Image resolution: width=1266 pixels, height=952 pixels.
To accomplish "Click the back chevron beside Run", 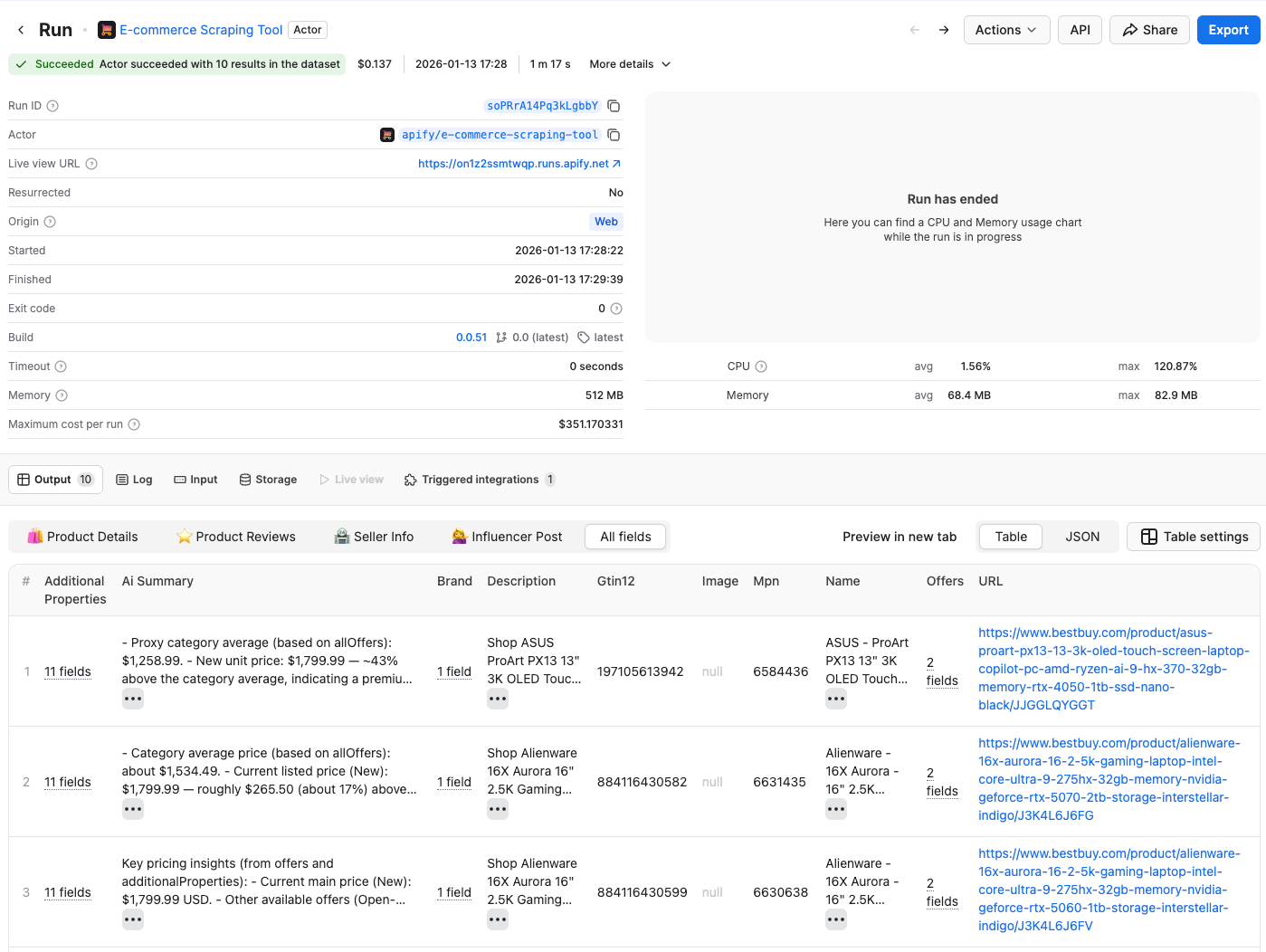I will click(x=21, y=30).
